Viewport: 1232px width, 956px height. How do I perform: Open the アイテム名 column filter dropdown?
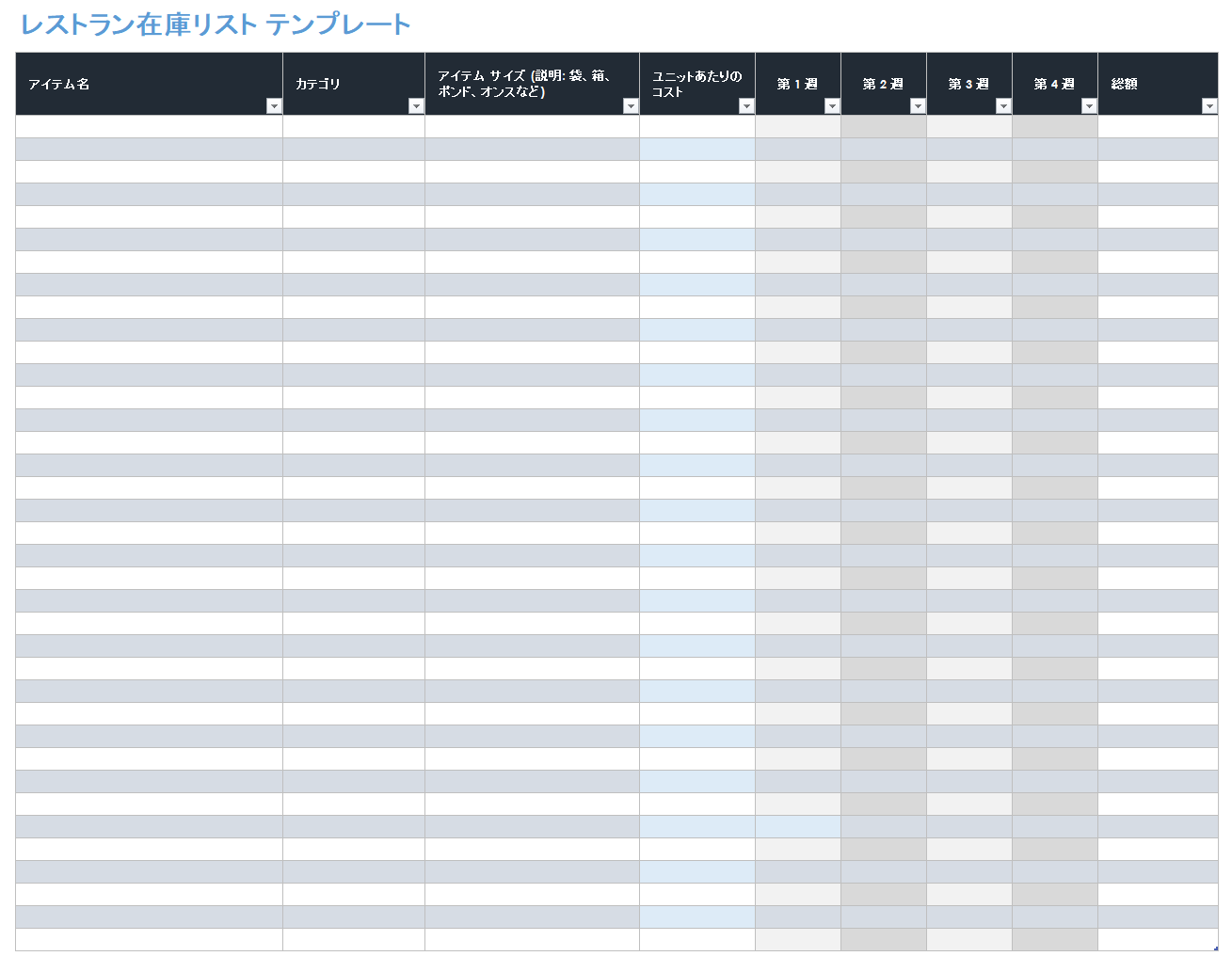click(274, 106)
